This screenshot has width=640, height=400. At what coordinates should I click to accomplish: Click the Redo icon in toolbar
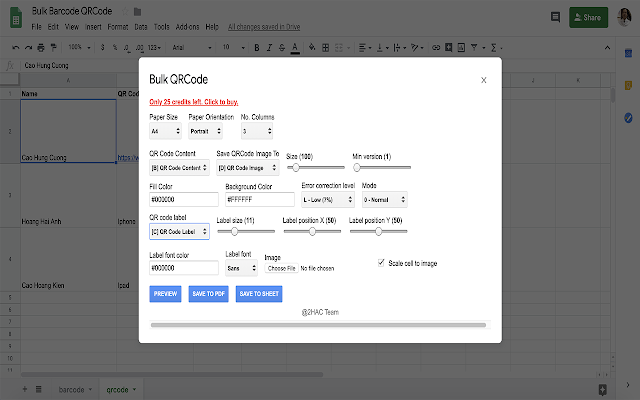tap(28, 48)
